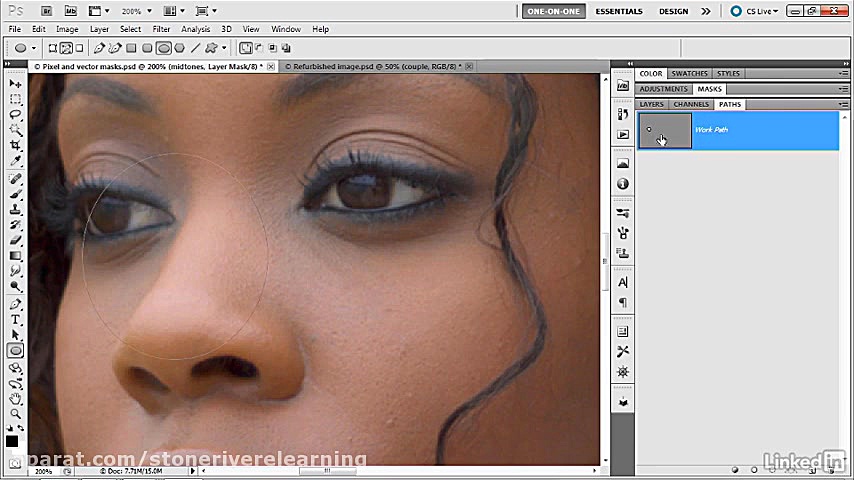
Task: Open the Paragraph panel icon
Action: (623, 303)
